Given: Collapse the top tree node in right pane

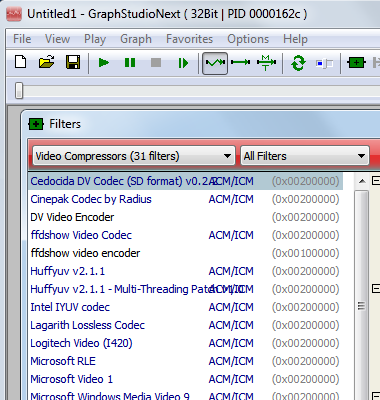Looking at the screenshot, I should tap(376, 181).
